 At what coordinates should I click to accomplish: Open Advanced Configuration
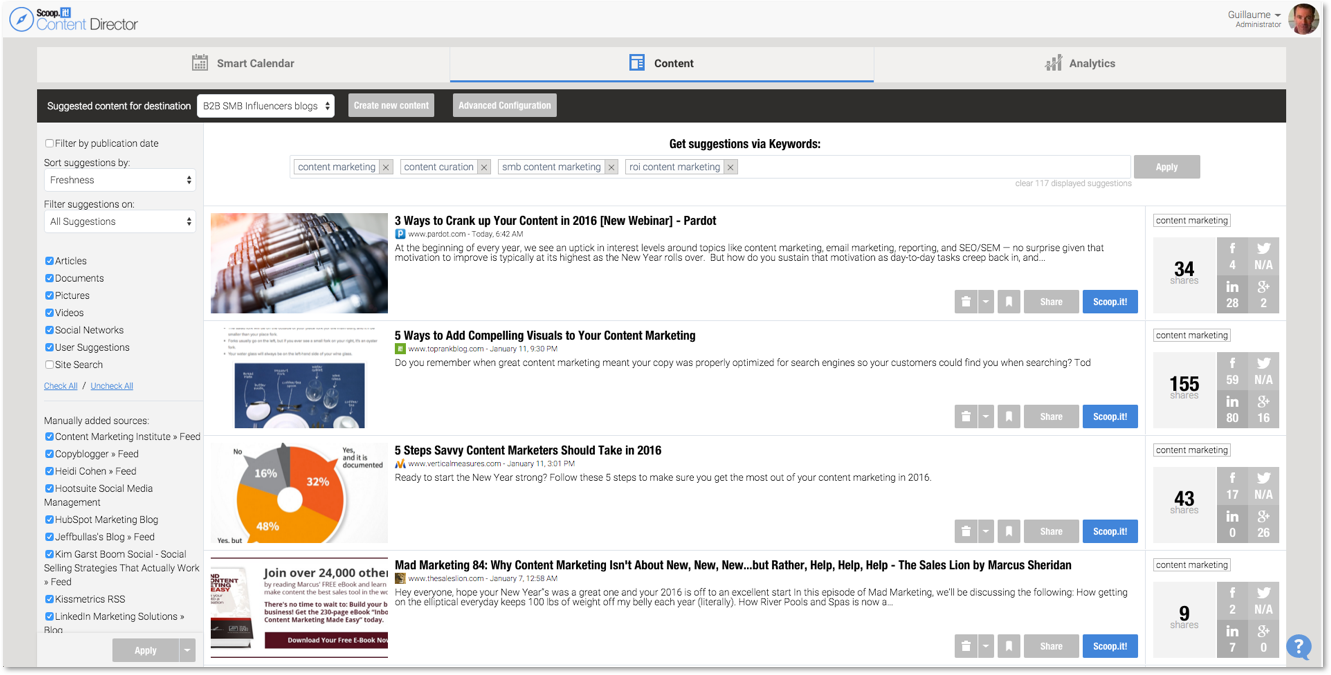pos(505,106)
